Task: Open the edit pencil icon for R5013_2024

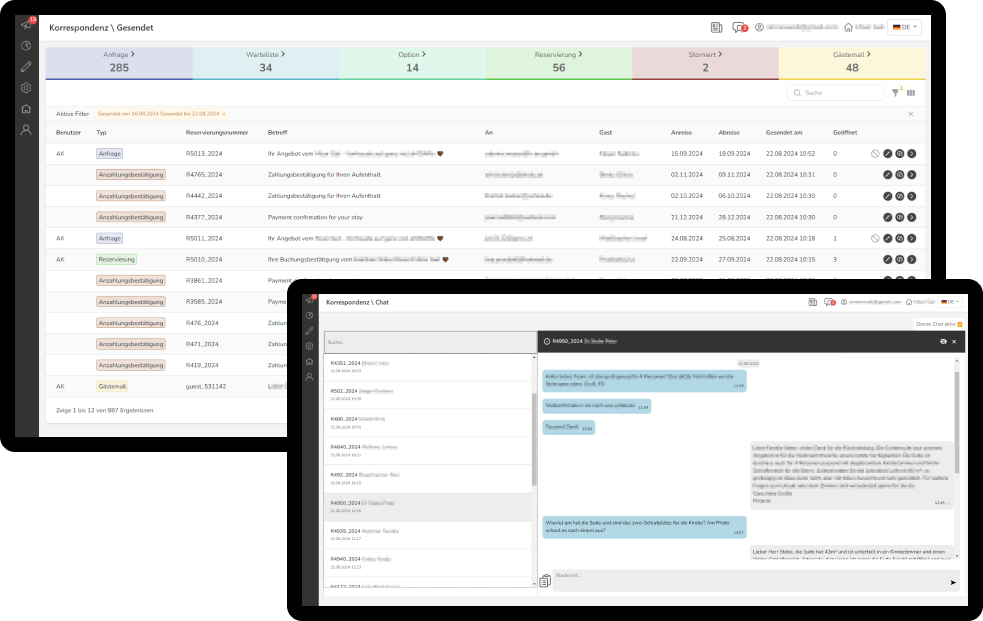Action: pyautogui.click(x=887, y=154)
